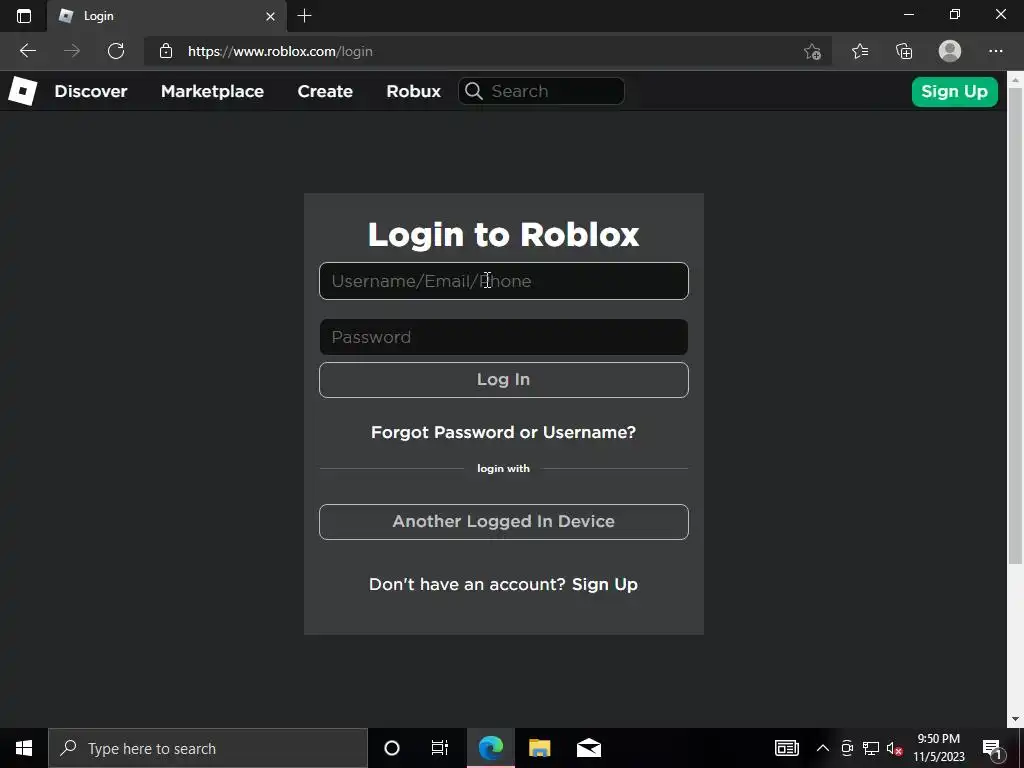Image resolution: width=1024 pixels, height=768 pixels.
Task: Click the taskbar search box
Action: tap(208, 748)
